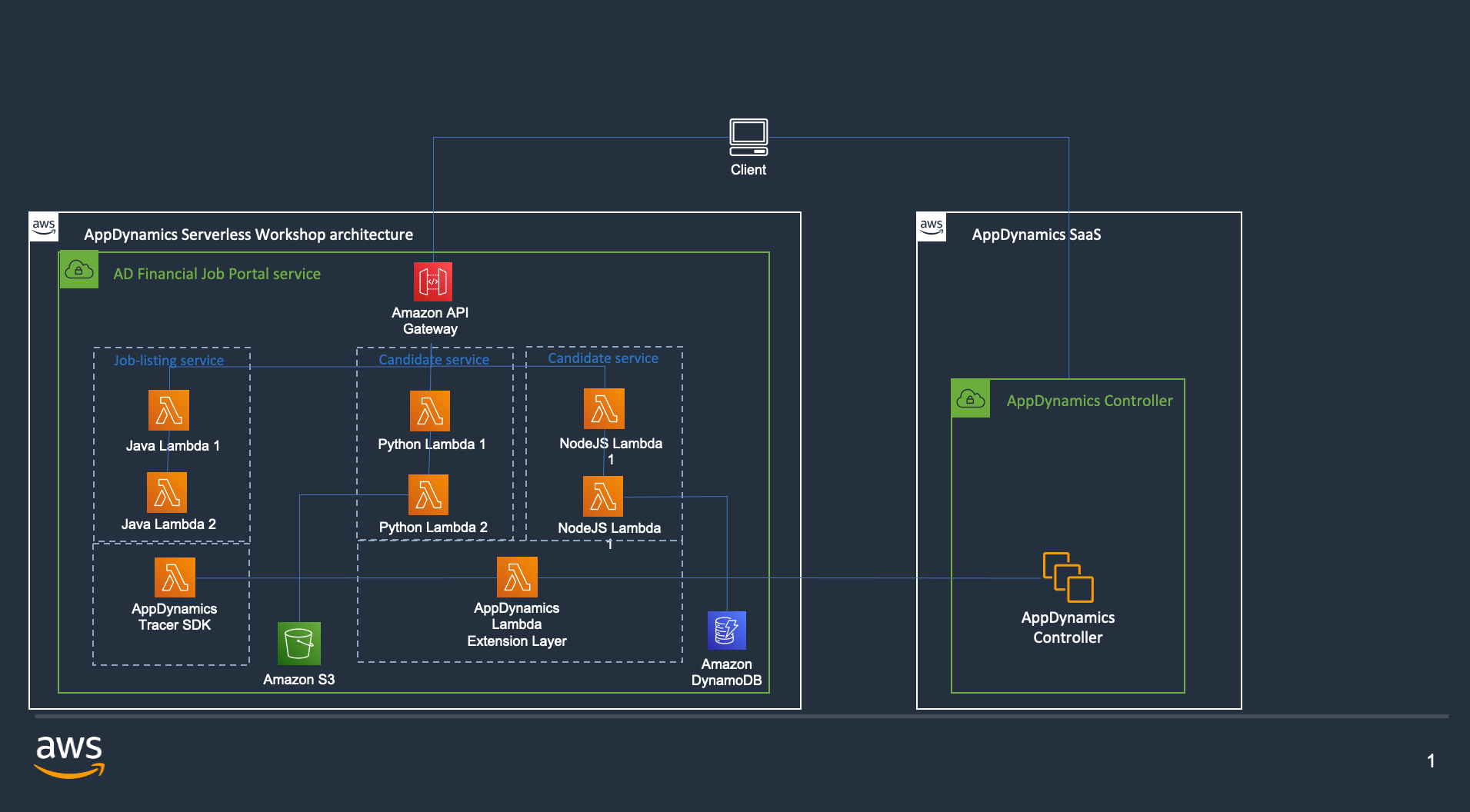Select the title AppDynamics Serverless Workshop architecture
Screen dimensions: 1470x812
248,235
